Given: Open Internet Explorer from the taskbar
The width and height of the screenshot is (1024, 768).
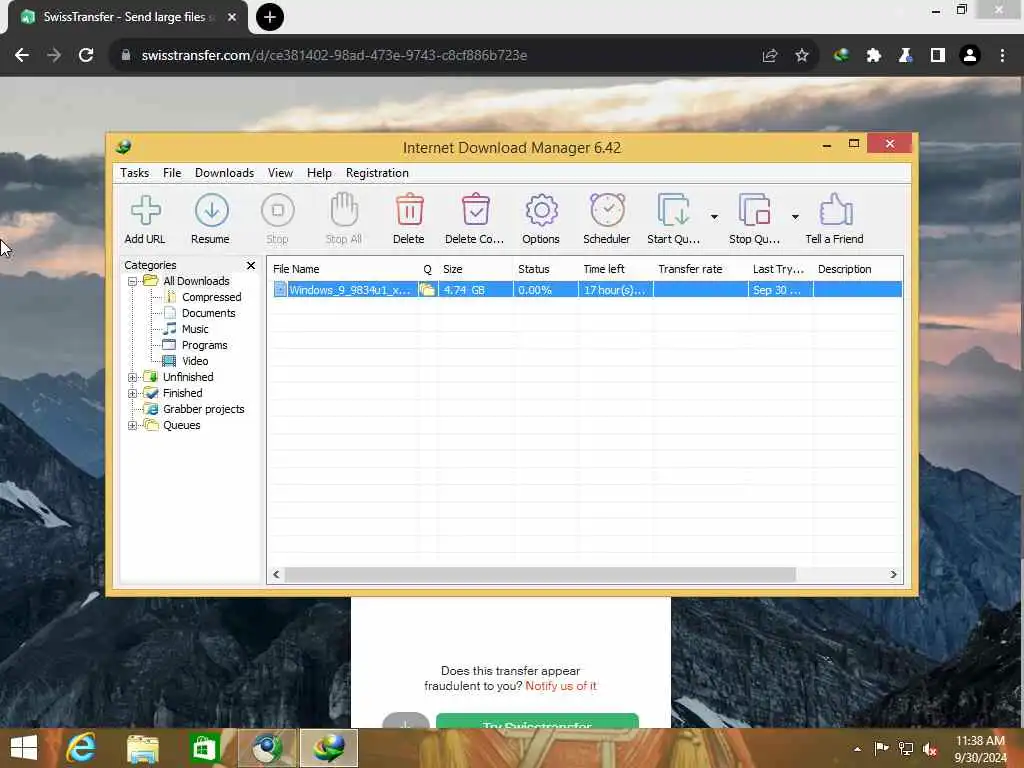Looking at the screenshot, I should point(82,748).
